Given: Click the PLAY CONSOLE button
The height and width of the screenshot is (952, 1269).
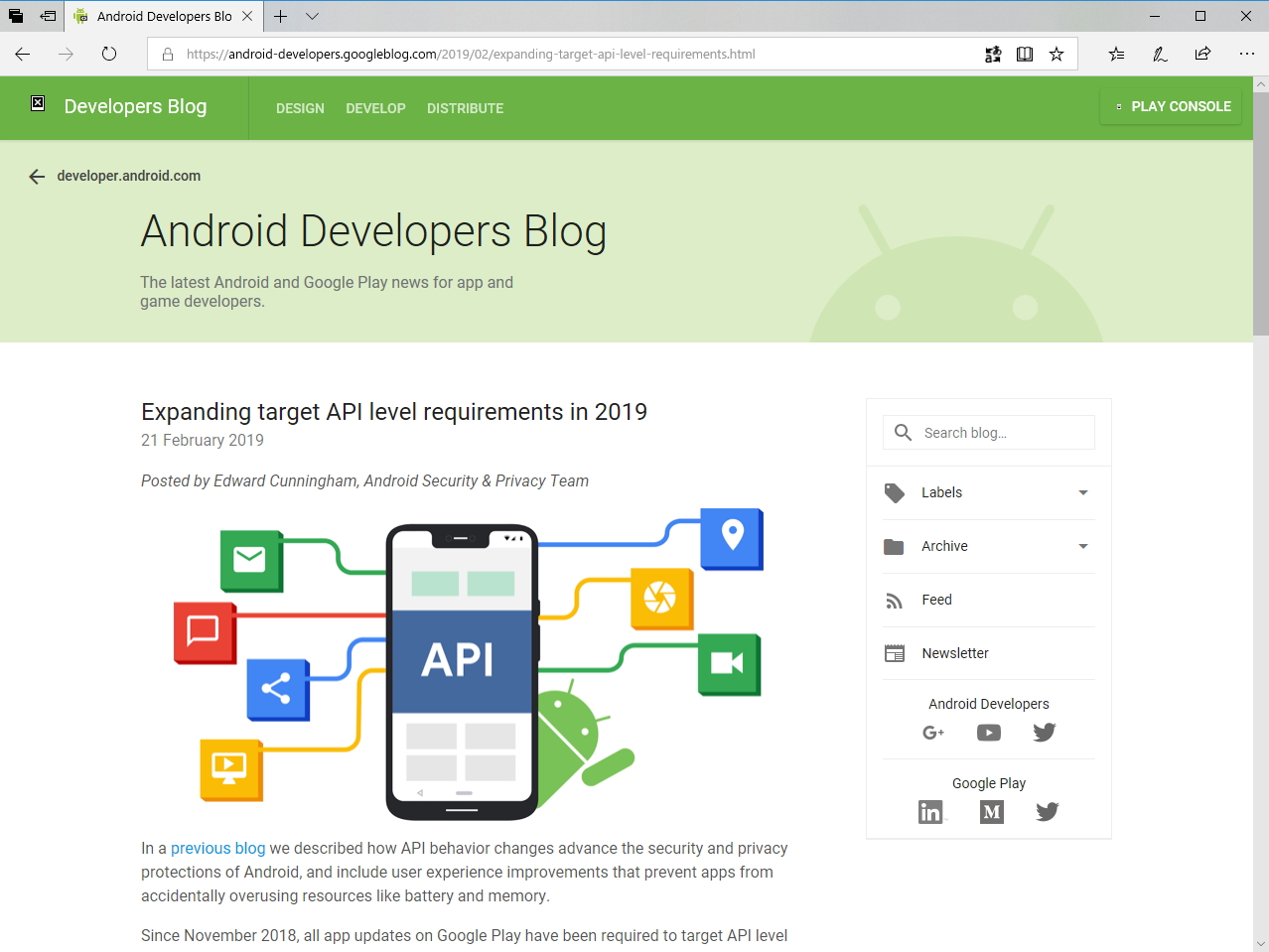Looking at the screenshot, I should 1171,106.
